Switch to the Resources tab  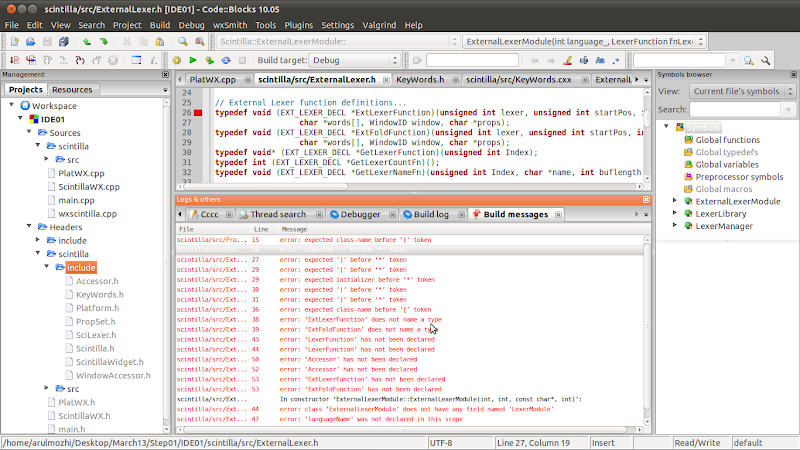point(71,89)
